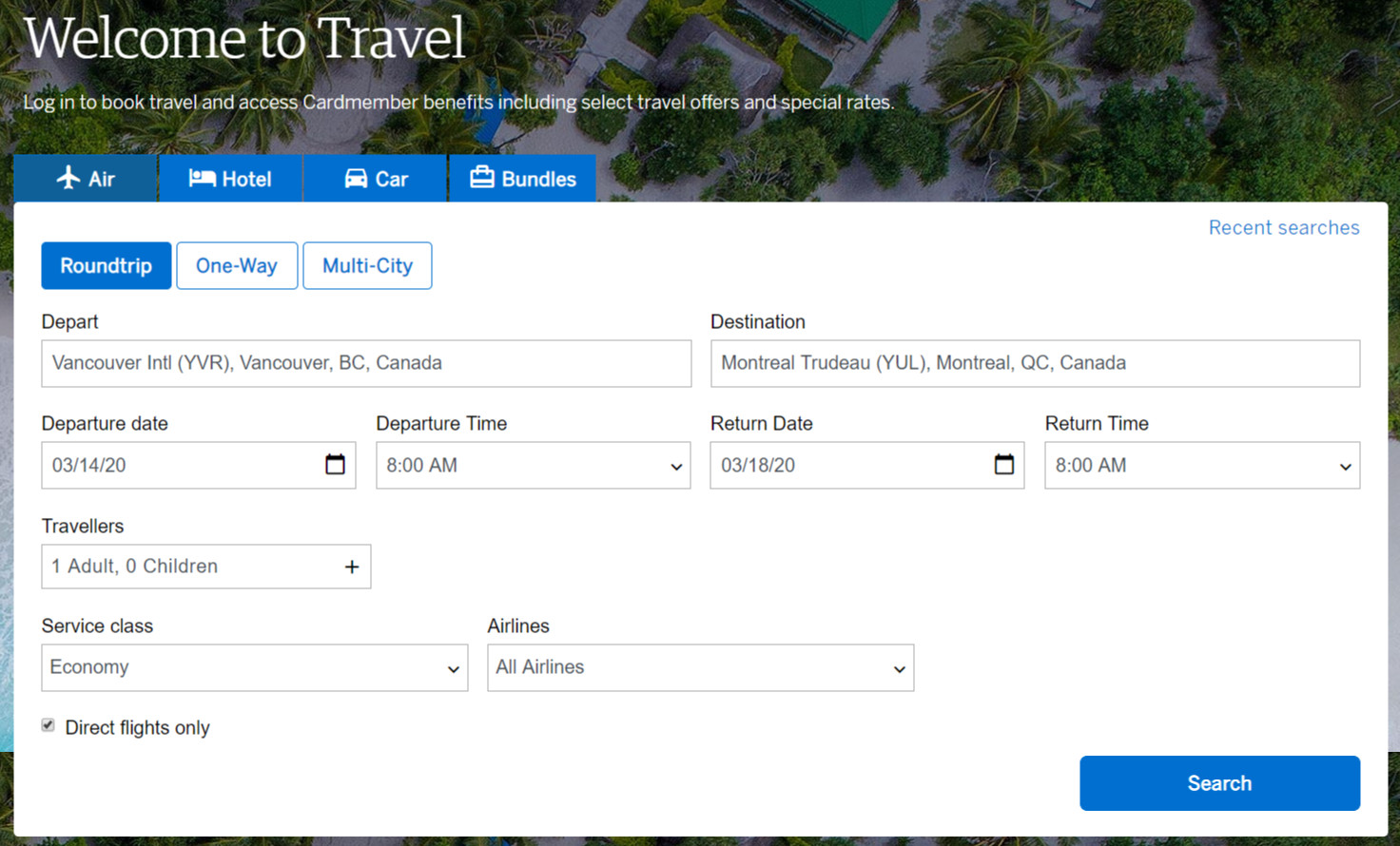Open the Service class dropdown
Image resolution: width=1400 pixels, height=846 pixels.
254,668
